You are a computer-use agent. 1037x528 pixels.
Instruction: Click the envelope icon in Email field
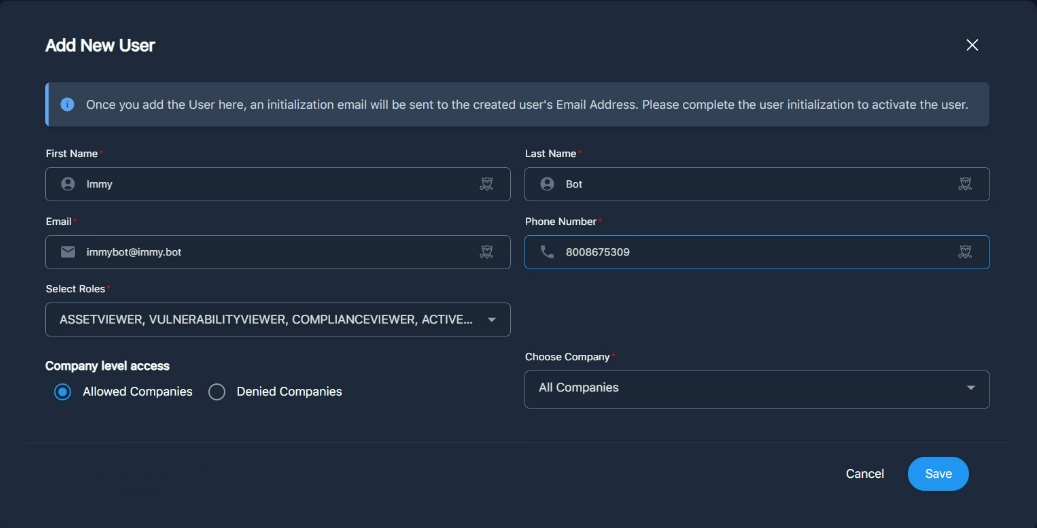(x=68, y=252)
